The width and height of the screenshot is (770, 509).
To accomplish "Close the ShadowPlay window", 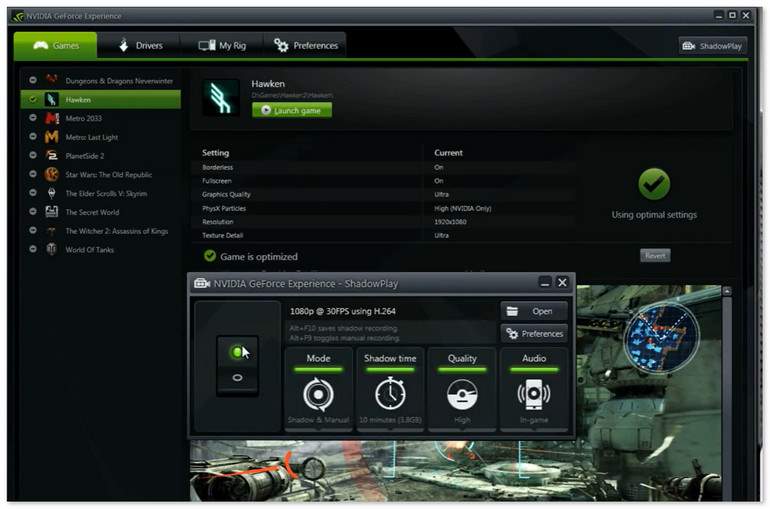I will (x=563, y=283).
